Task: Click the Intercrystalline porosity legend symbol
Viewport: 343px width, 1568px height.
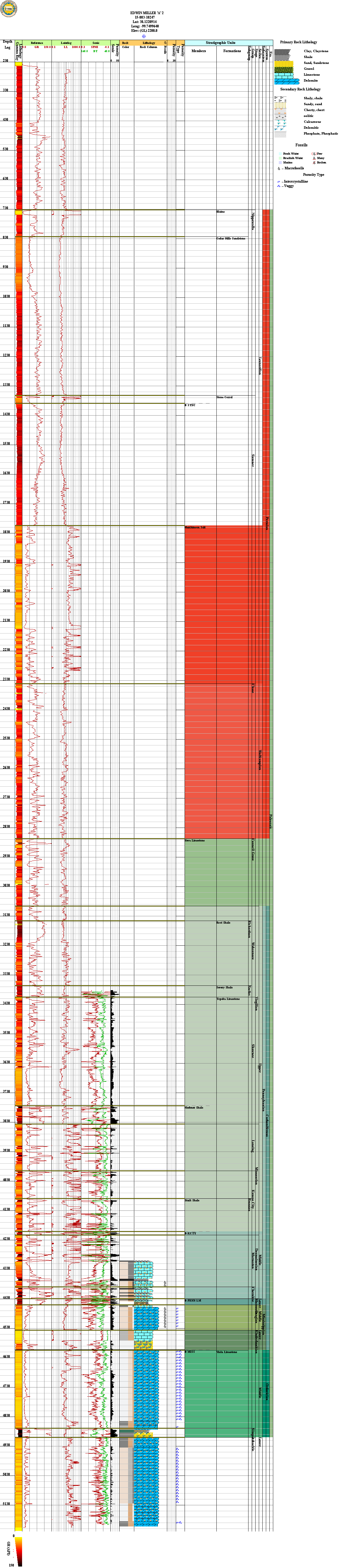Action: (x=279, y=181)
